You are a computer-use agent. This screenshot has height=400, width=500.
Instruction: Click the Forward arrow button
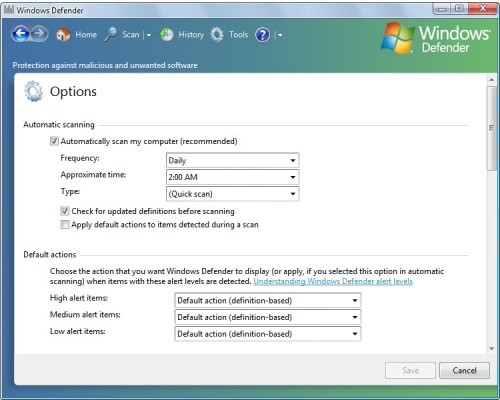(39, 34)
